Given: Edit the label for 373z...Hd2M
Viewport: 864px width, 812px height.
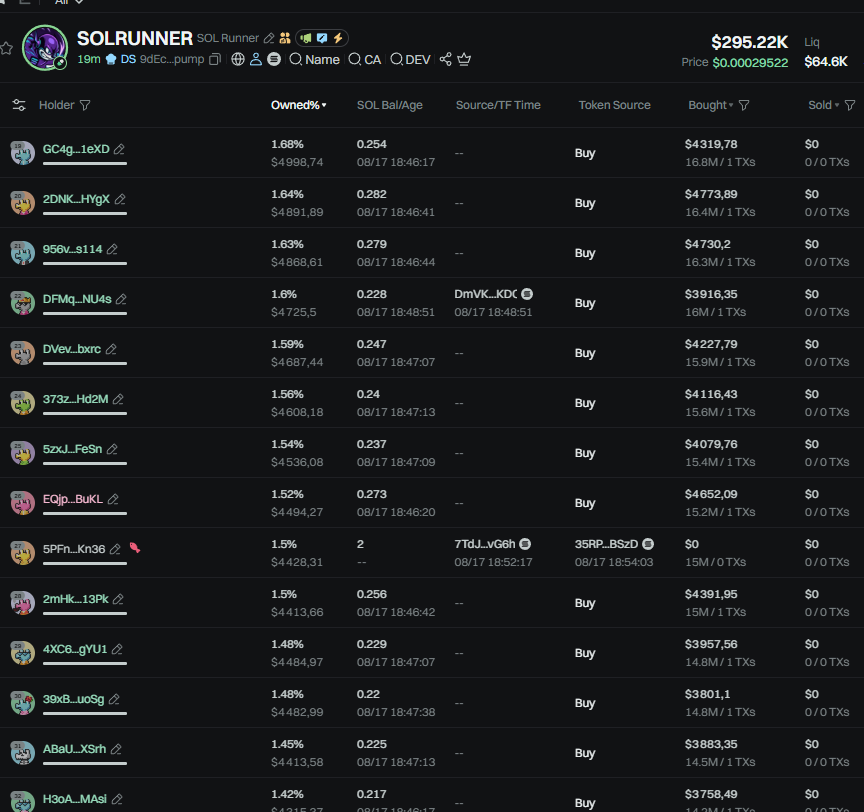Looking at the screenshot, I should [118, 399].
